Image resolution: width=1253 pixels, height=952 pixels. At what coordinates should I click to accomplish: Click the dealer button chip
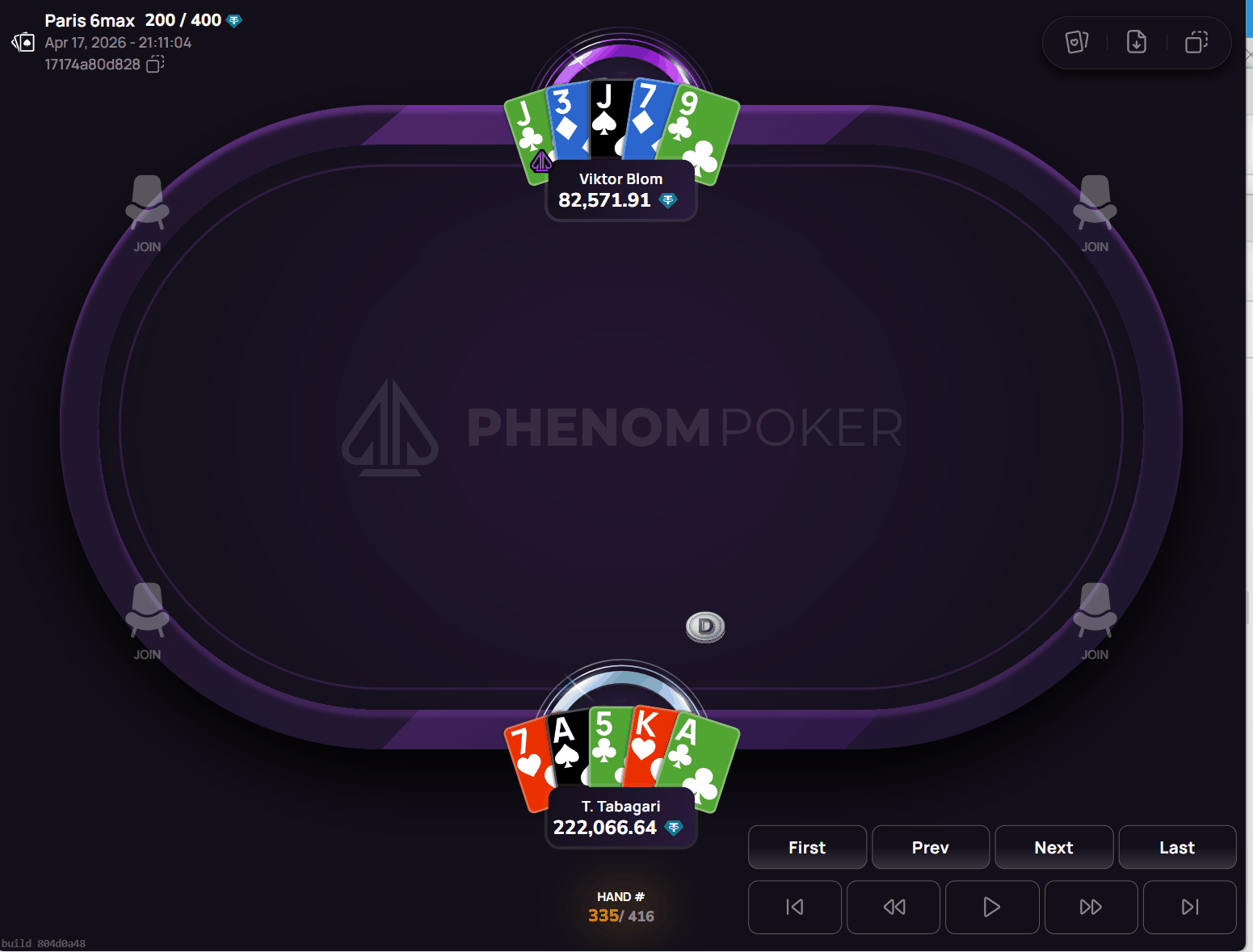705,627
